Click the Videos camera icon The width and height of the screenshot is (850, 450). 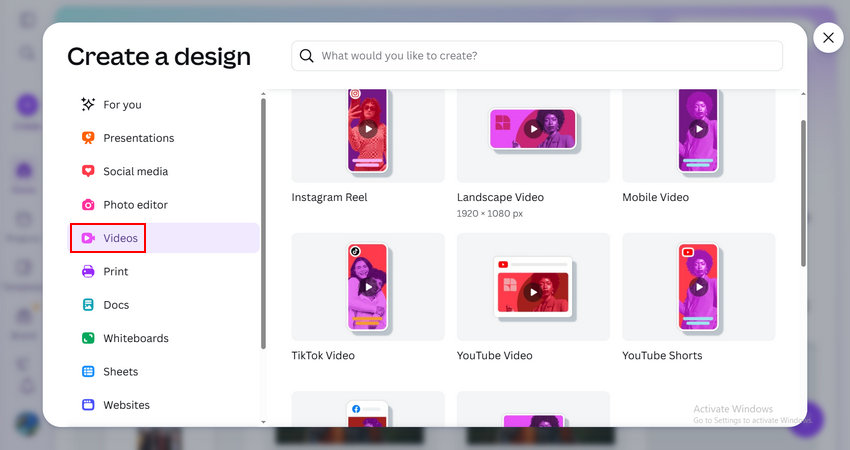88,238
